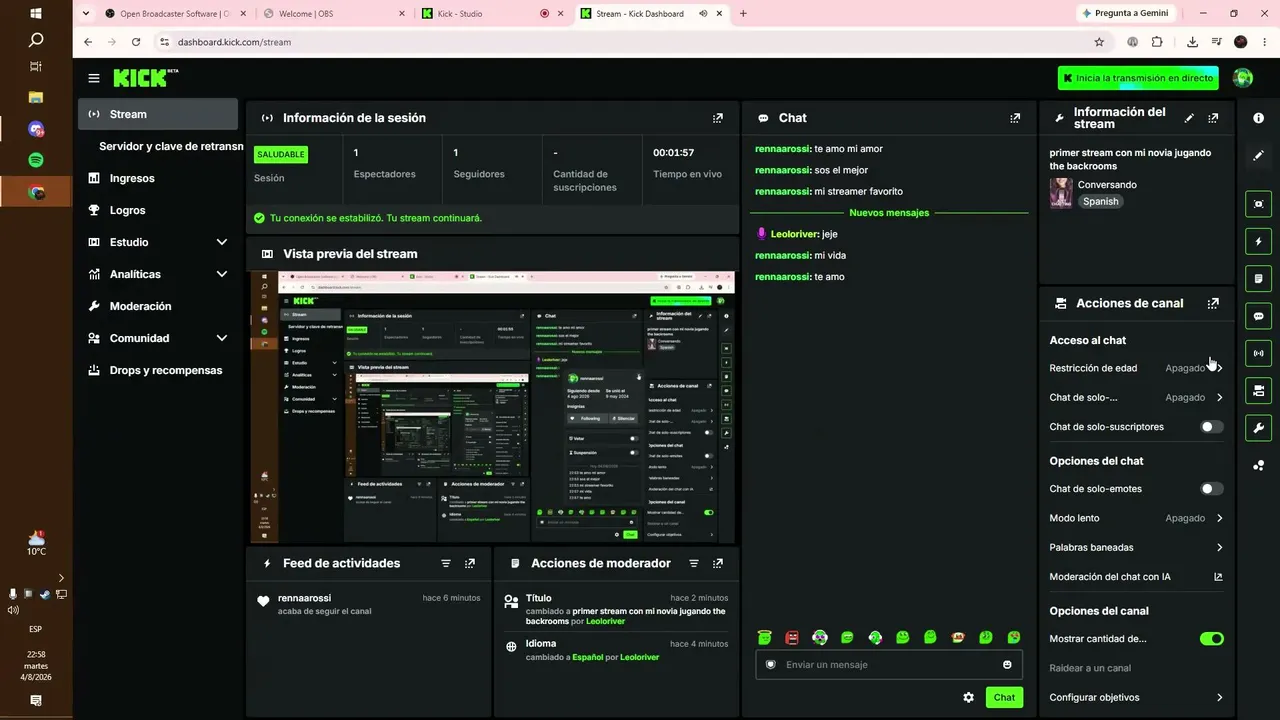Open the emoji picker in the message box
The height and width of the screenshot is (720, 1280).
1007,665
